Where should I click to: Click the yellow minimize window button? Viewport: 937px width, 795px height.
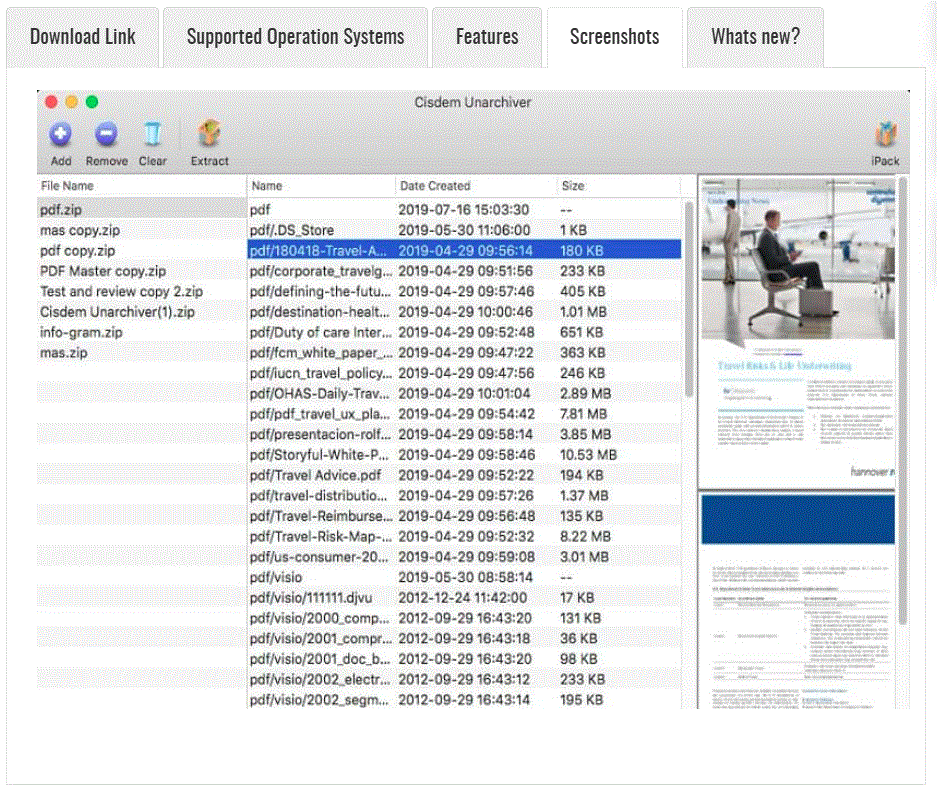(x=72, y=102)
